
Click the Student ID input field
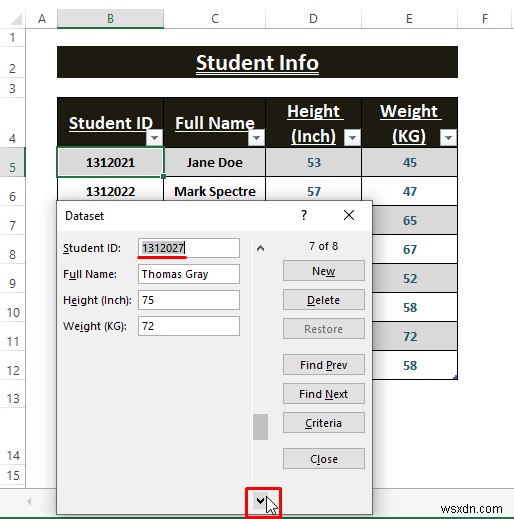pyautogui.click(x=189, y=248)
